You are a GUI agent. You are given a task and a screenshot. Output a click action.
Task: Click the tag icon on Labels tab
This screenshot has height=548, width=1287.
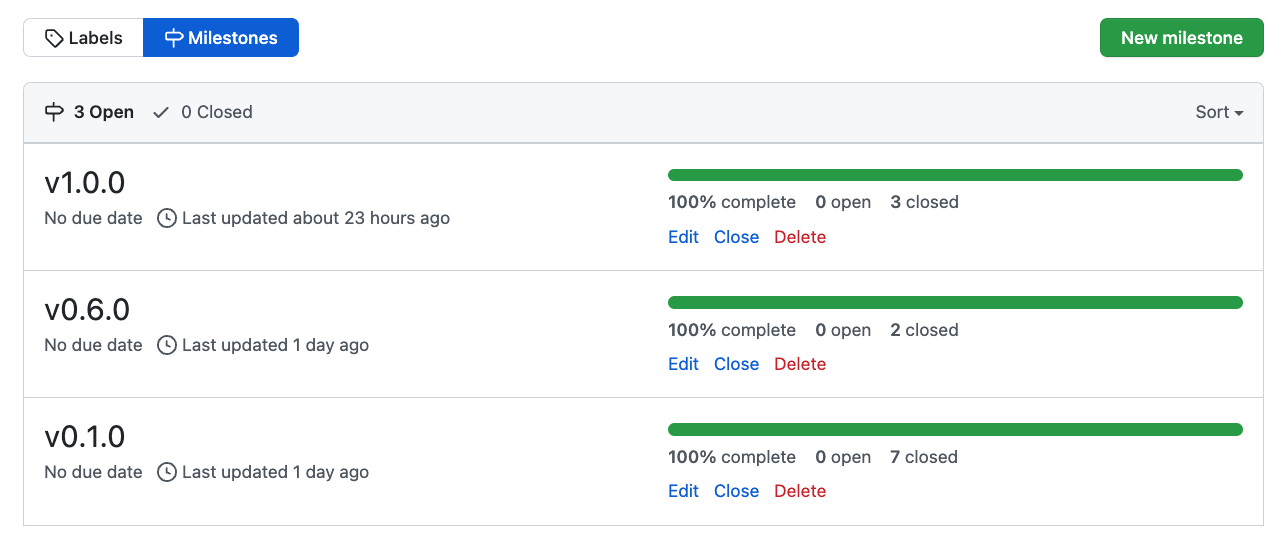[x=55, y=39]
